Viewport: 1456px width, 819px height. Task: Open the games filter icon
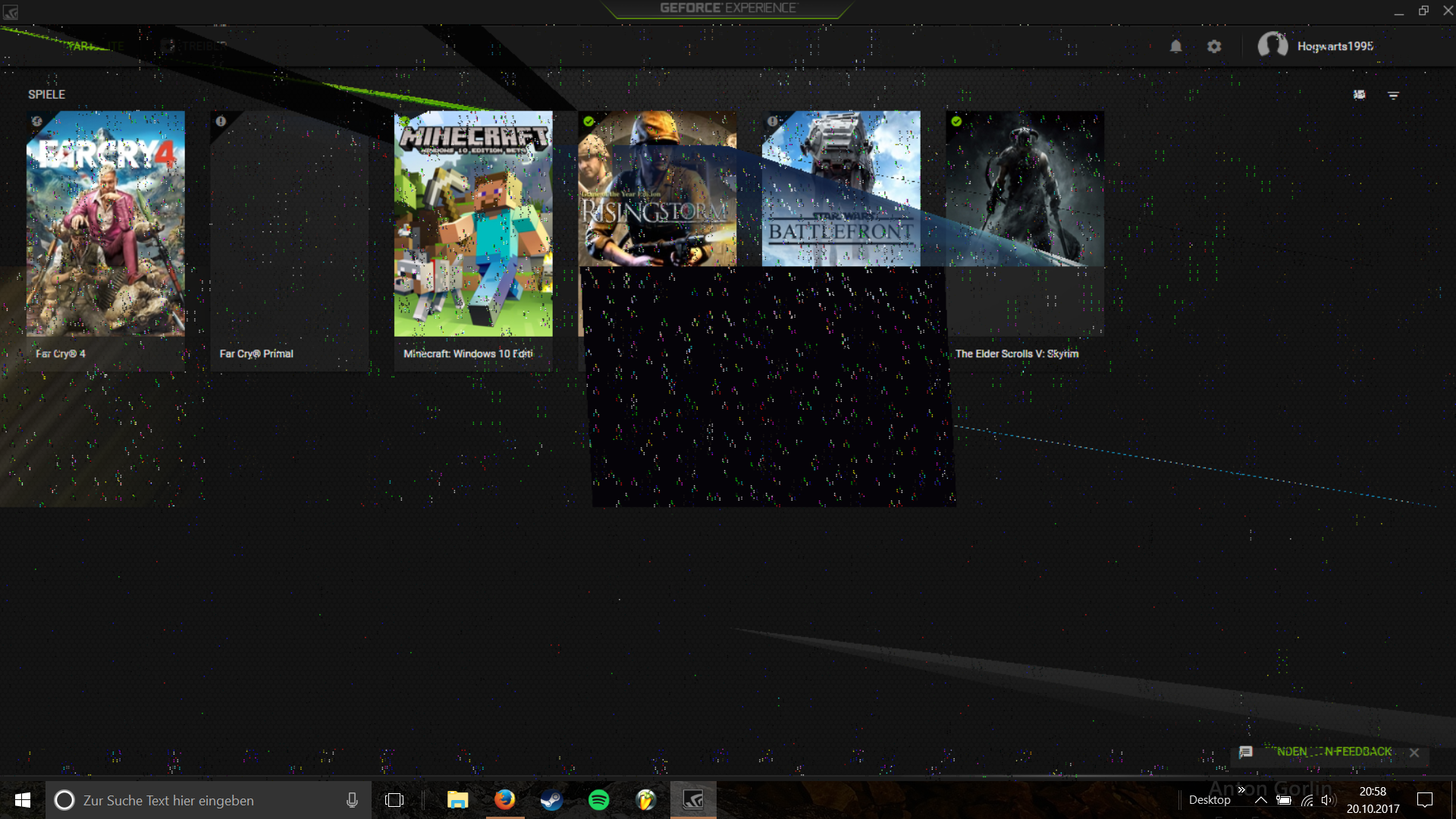click(1393, 96)
